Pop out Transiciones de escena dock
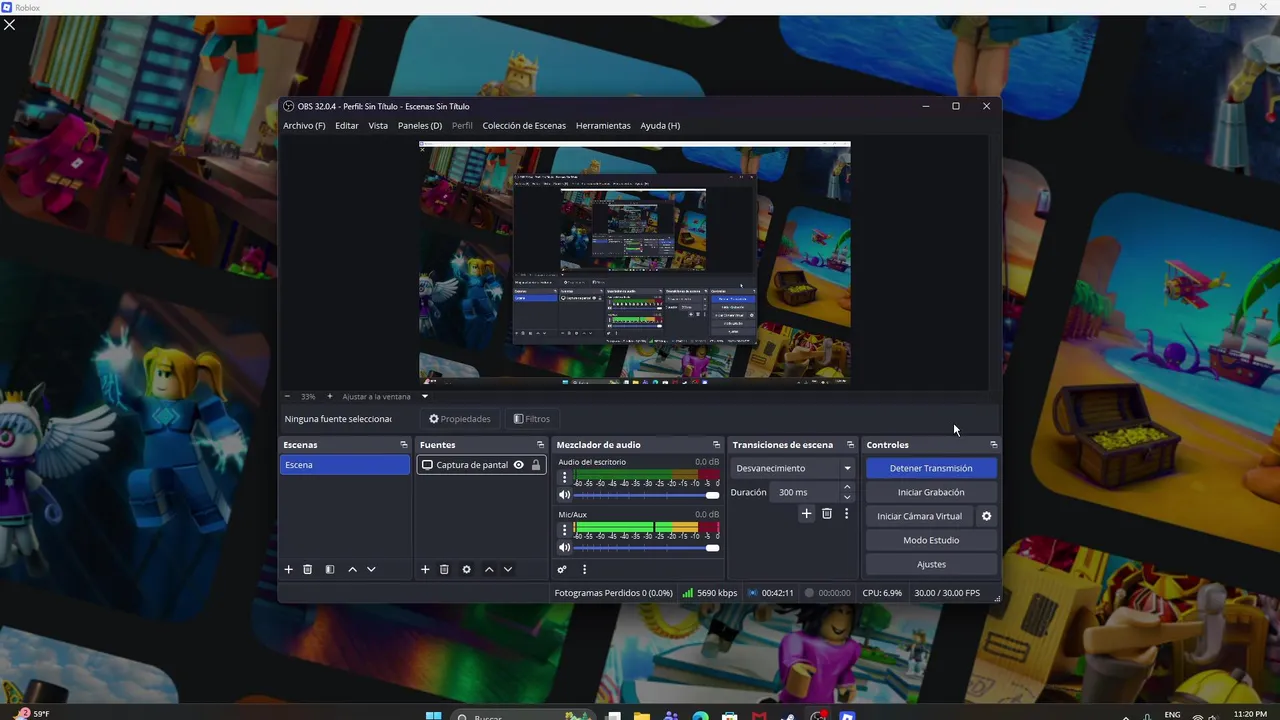The width and height of the screenshot is (1280, 720). (850, 445)
